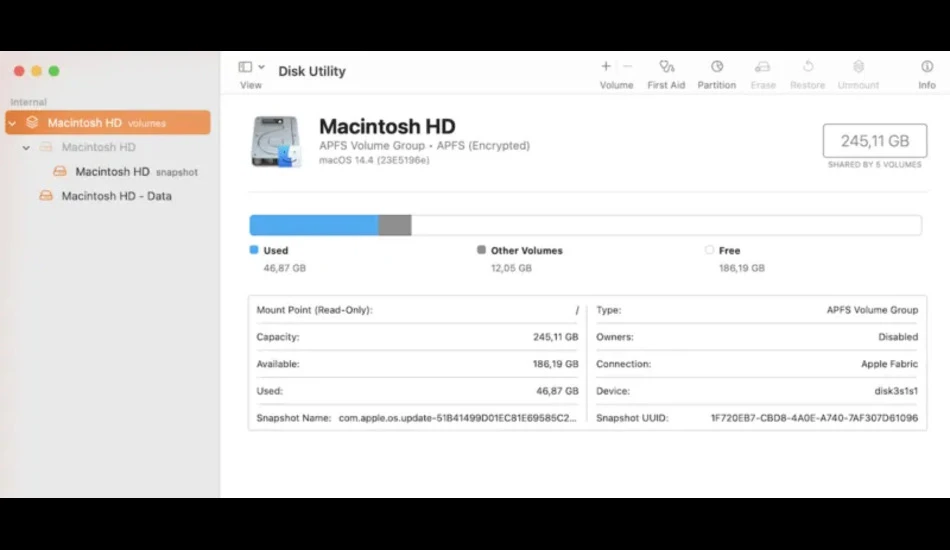Click the green zoom window button

pos(54,71)
